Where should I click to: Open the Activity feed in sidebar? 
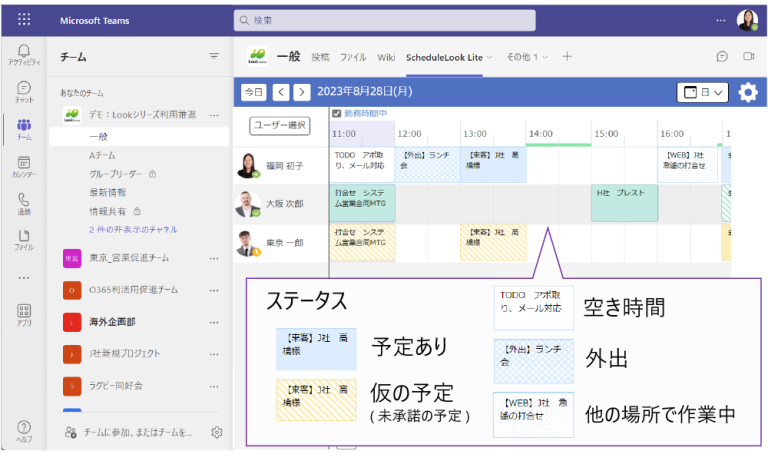click(x=24, y=54)
